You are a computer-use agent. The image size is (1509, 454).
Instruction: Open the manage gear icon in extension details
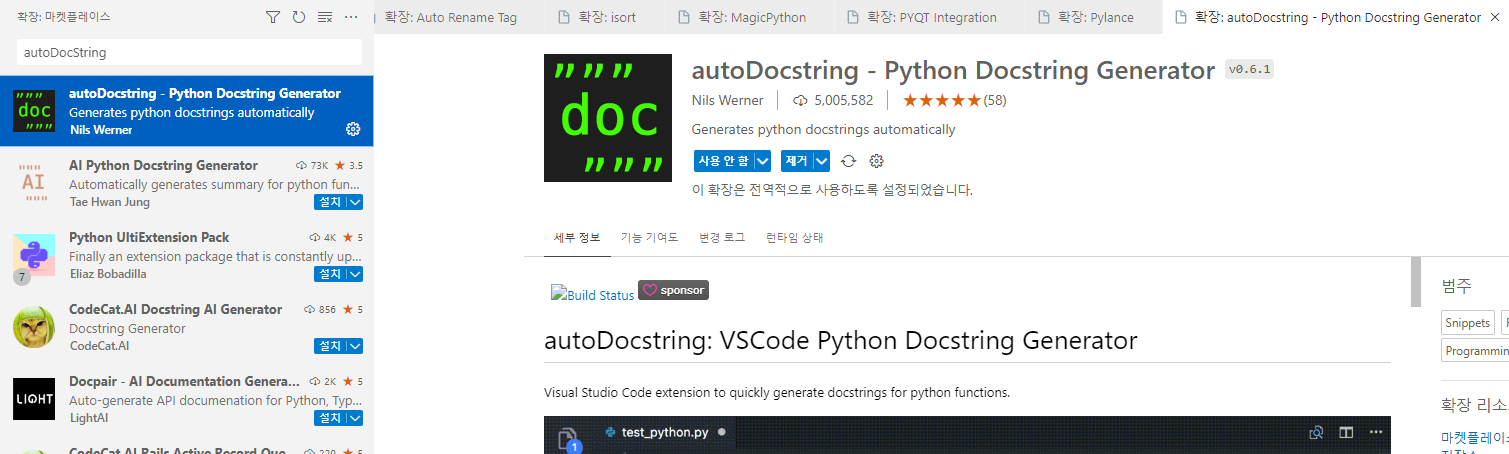877,161
